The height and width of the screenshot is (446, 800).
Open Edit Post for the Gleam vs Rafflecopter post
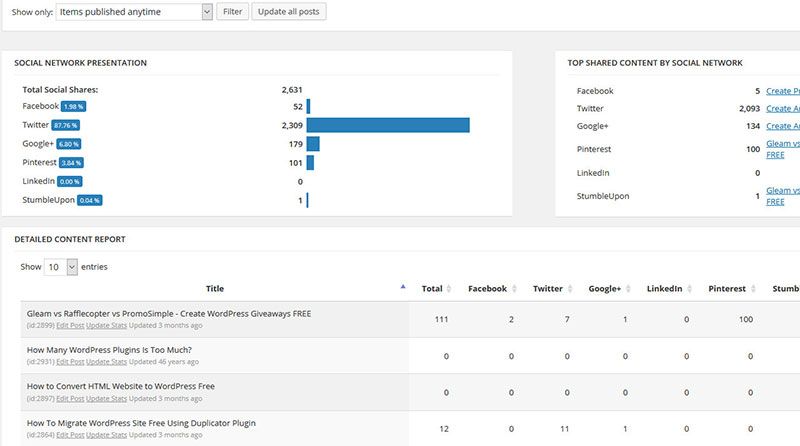[69, 325]
